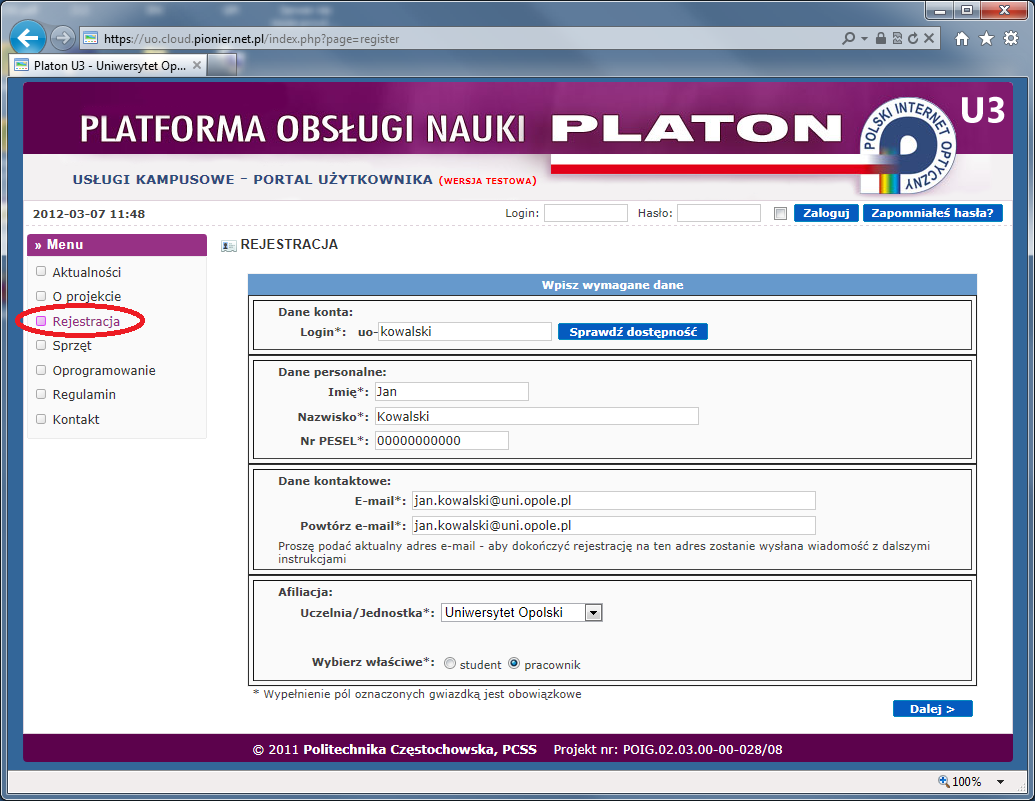Open browser Tools gear icon
This screenshot has width=1035, height=801.
pos(1011,38)
